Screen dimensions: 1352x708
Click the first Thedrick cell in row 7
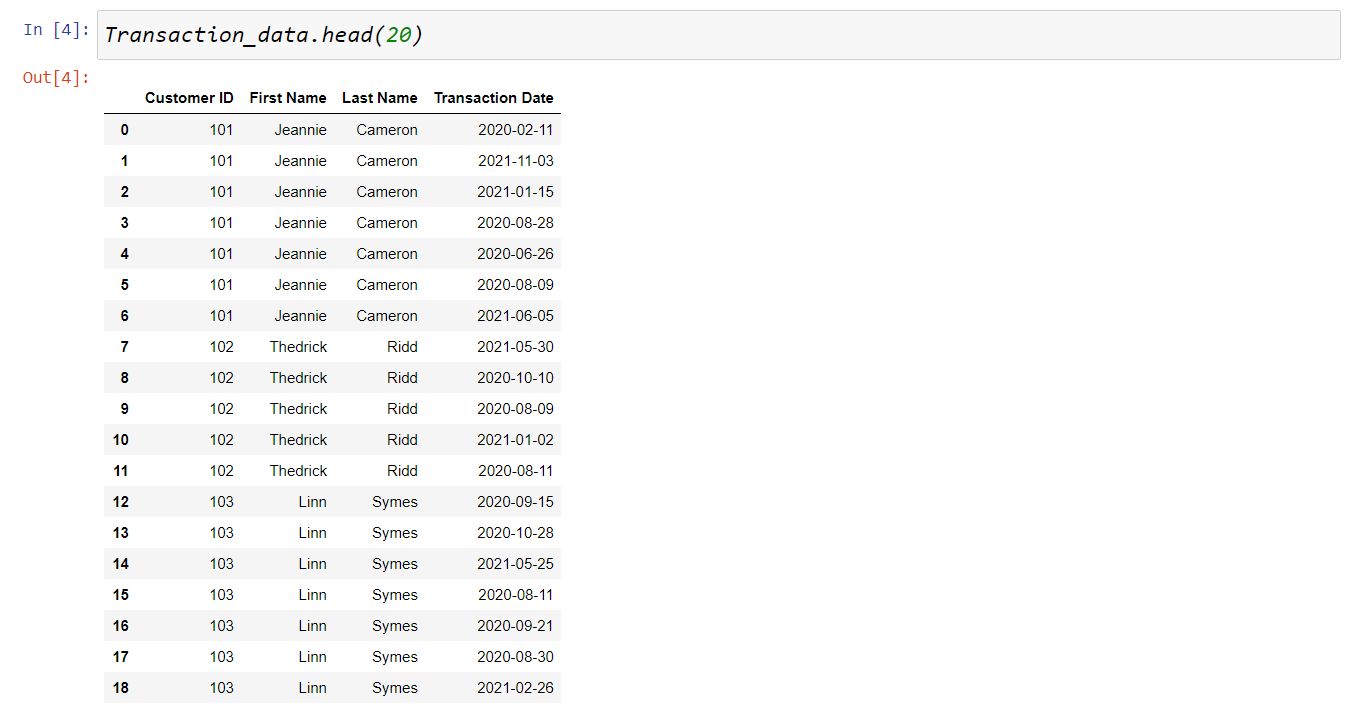(298, 347)
